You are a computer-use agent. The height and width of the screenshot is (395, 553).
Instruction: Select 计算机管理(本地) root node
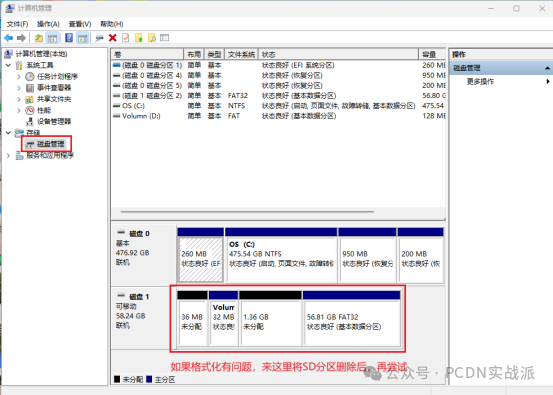click(x=41, y=54)
